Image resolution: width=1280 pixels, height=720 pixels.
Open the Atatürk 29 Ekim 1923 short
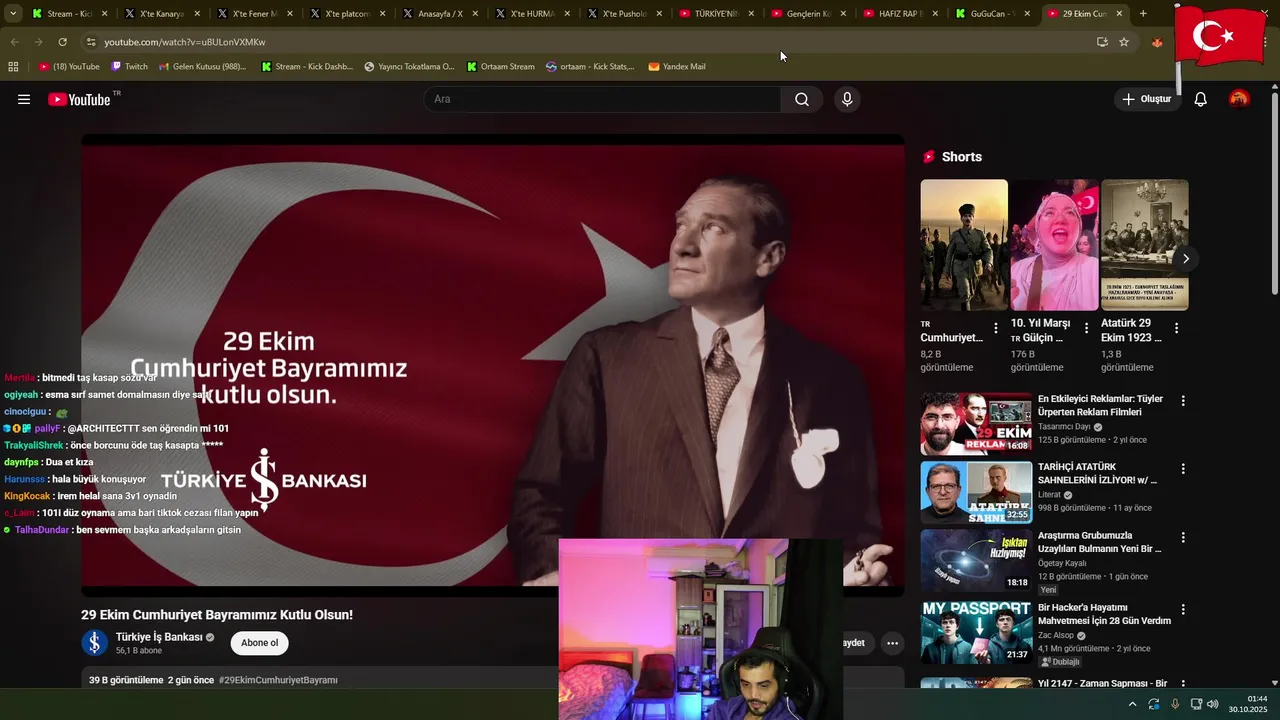tap(1144, 245)
